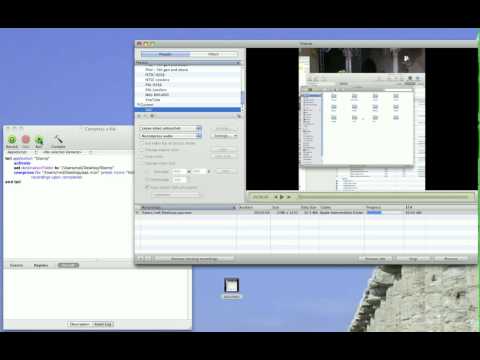Select the first recording row in the table
The width and height of the screenshot is (480, 360).
tap(305, 212)
